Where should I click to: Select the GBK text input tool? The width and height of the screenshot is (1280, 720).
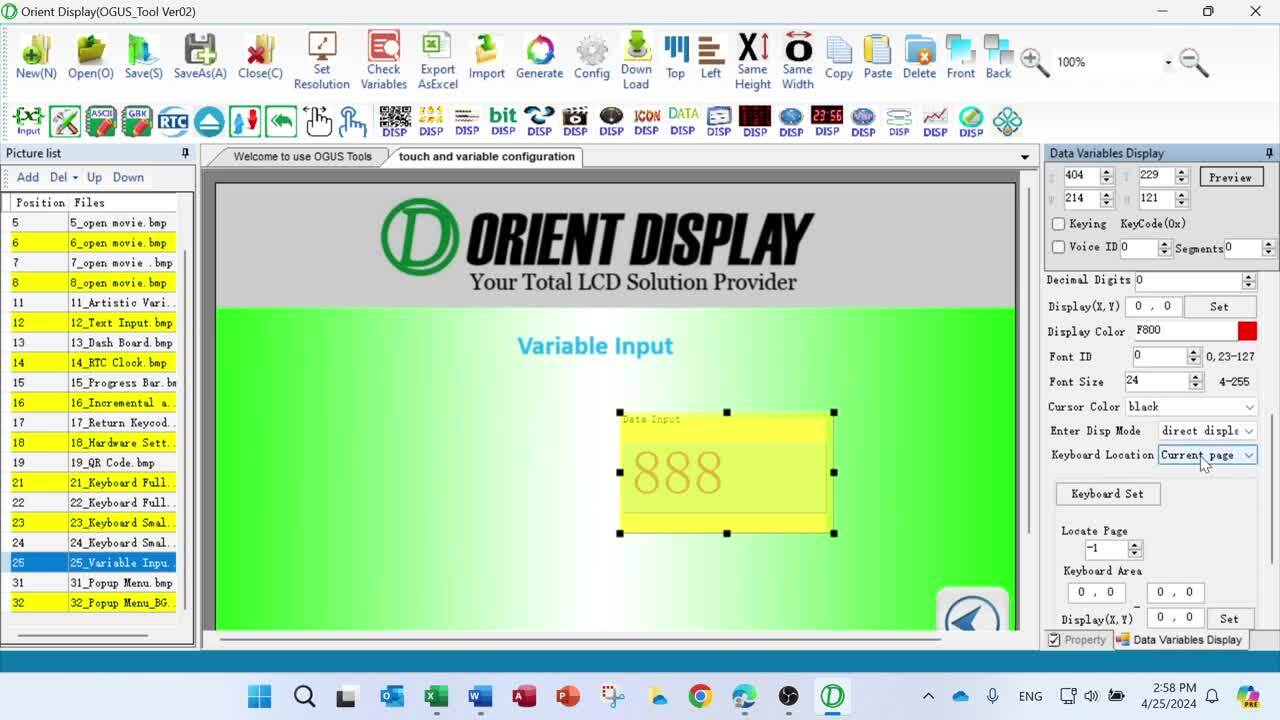click(137, 121)
